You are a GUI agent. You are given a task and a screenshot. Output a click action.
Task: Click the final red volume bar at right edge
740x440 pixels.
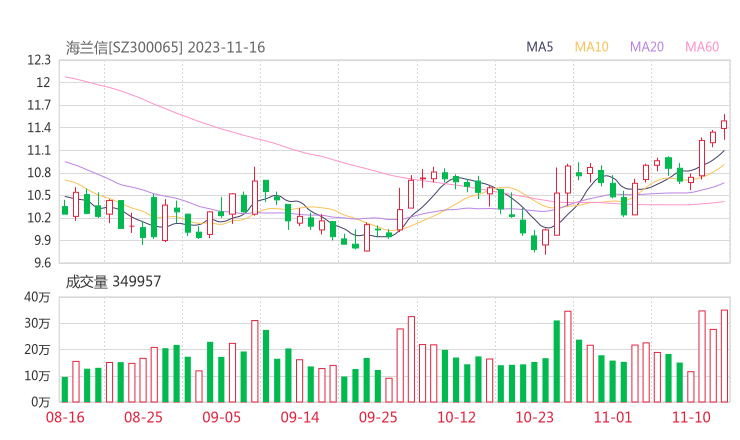(x=724, y=356)
